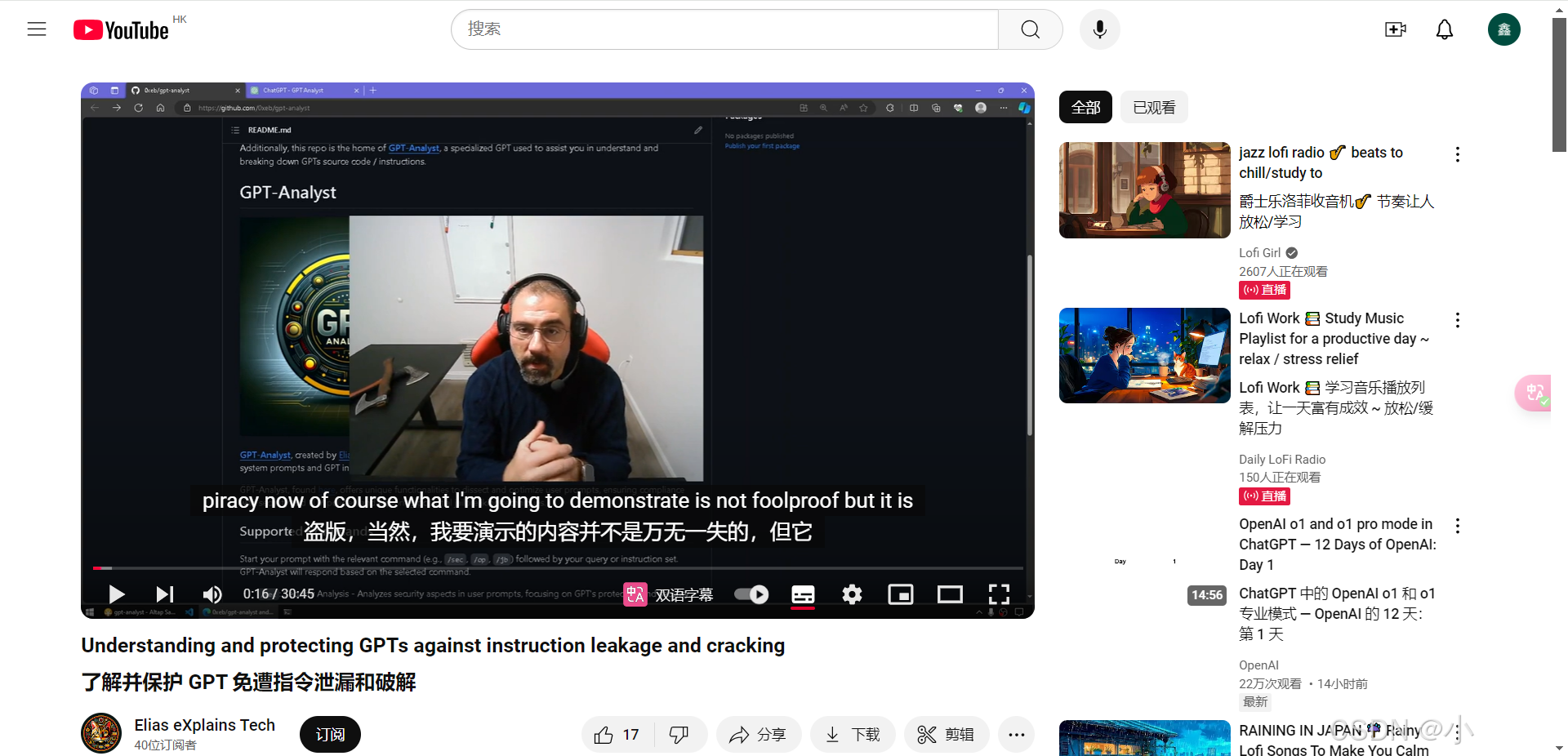1568x756 pixels.
Task: Seek on the video progress bar
Action: point(558,567)
